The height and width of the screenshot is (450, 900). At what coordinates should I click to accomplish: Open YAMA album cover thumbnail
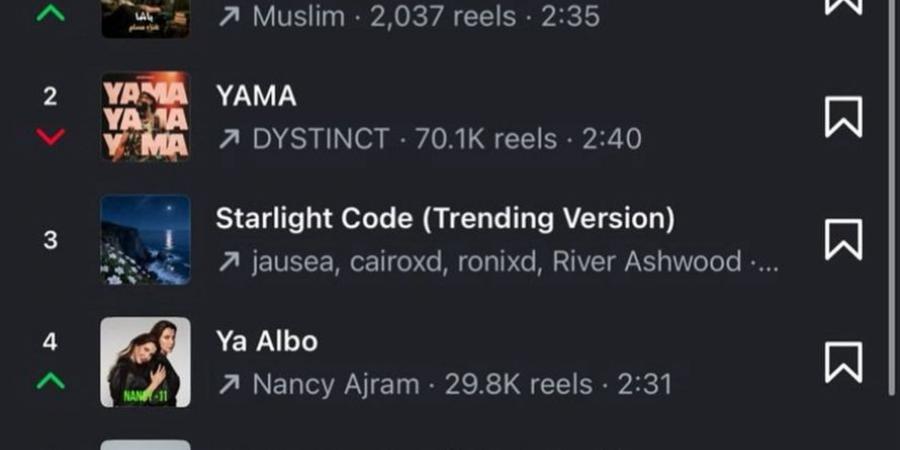click(x=145, y=117)
